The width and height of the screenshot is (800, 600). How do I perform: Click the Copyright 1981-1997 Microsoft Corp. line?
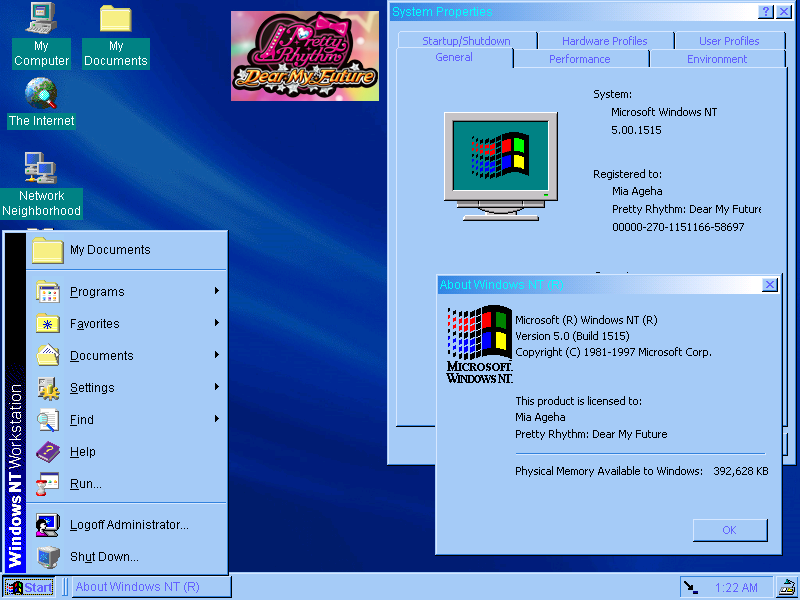point(613,353)
